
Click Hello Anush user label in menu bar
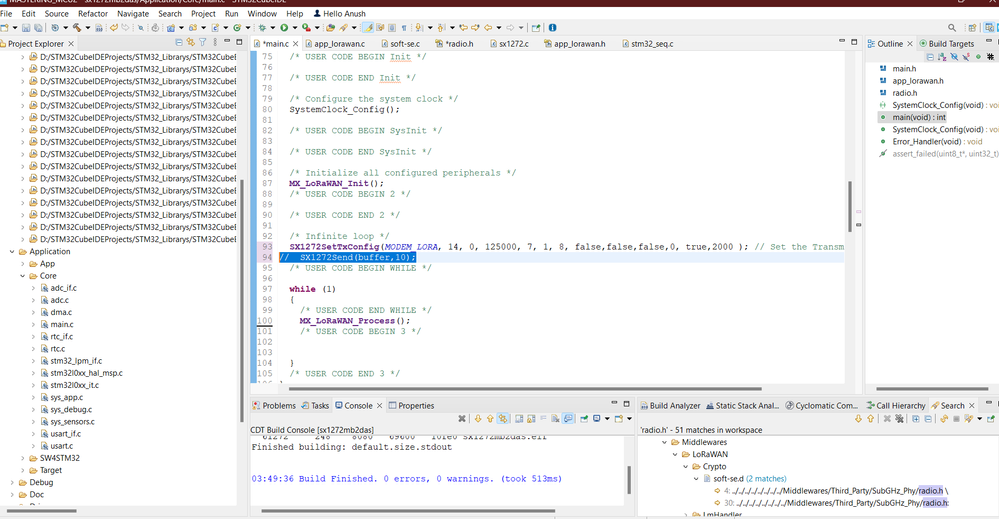click(x=339, y=13)
